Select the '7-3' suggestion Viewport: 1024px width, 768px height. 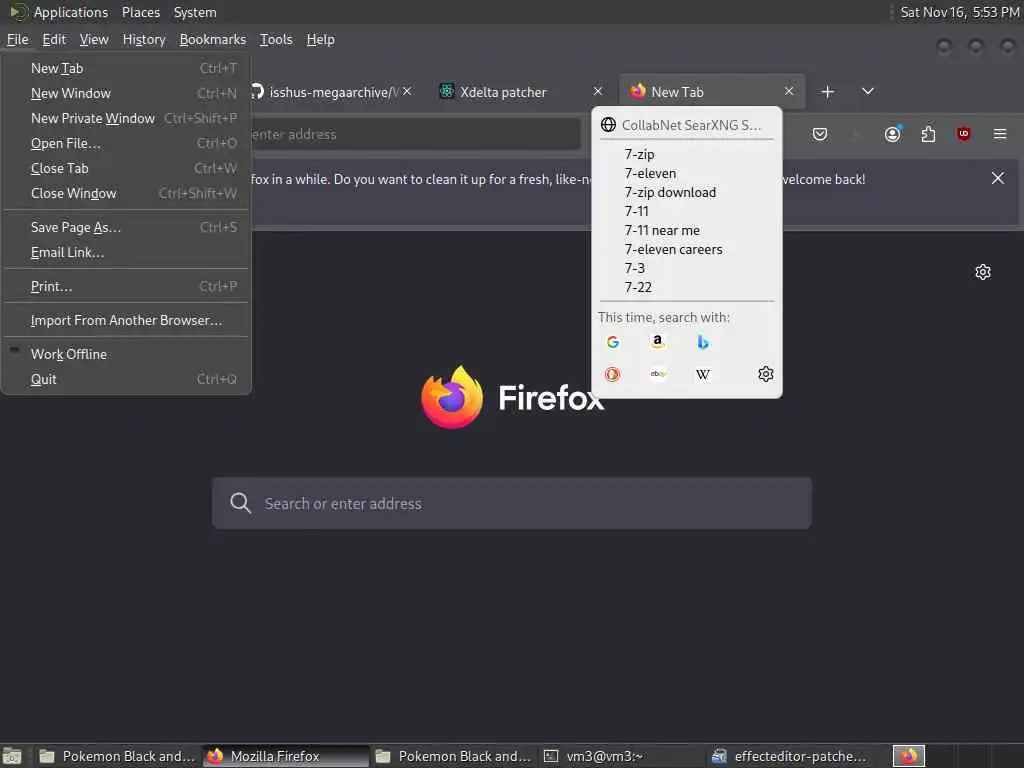(x=686, y=268)
